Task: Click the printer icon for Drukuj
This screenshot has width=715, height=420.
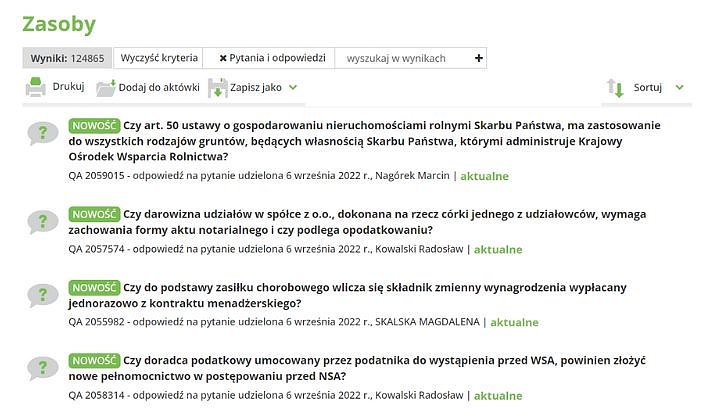Action: [x=35, y=88]
